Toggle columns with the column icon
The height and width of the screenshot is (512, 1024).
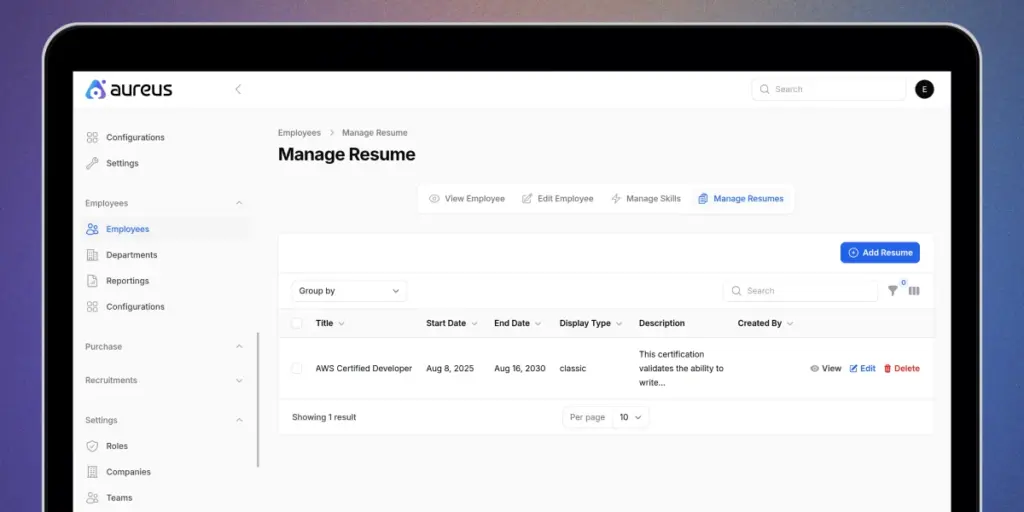coord(914,291)
